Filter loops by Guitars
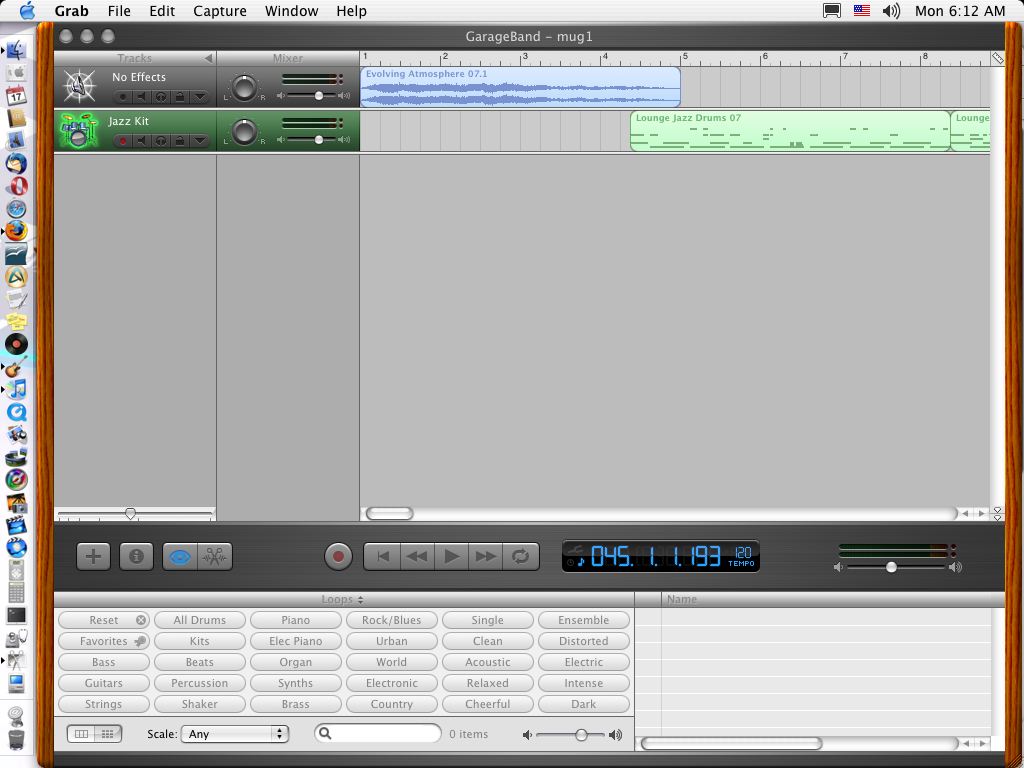 tap(104, 682)
